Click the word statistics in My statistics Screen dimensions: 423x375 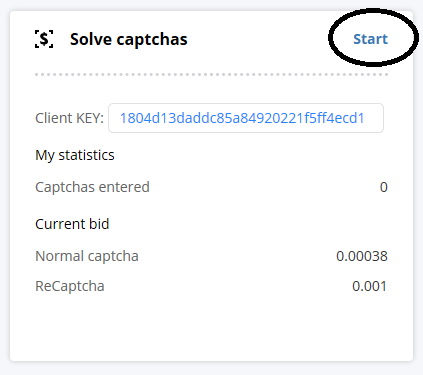pos(86,155)
